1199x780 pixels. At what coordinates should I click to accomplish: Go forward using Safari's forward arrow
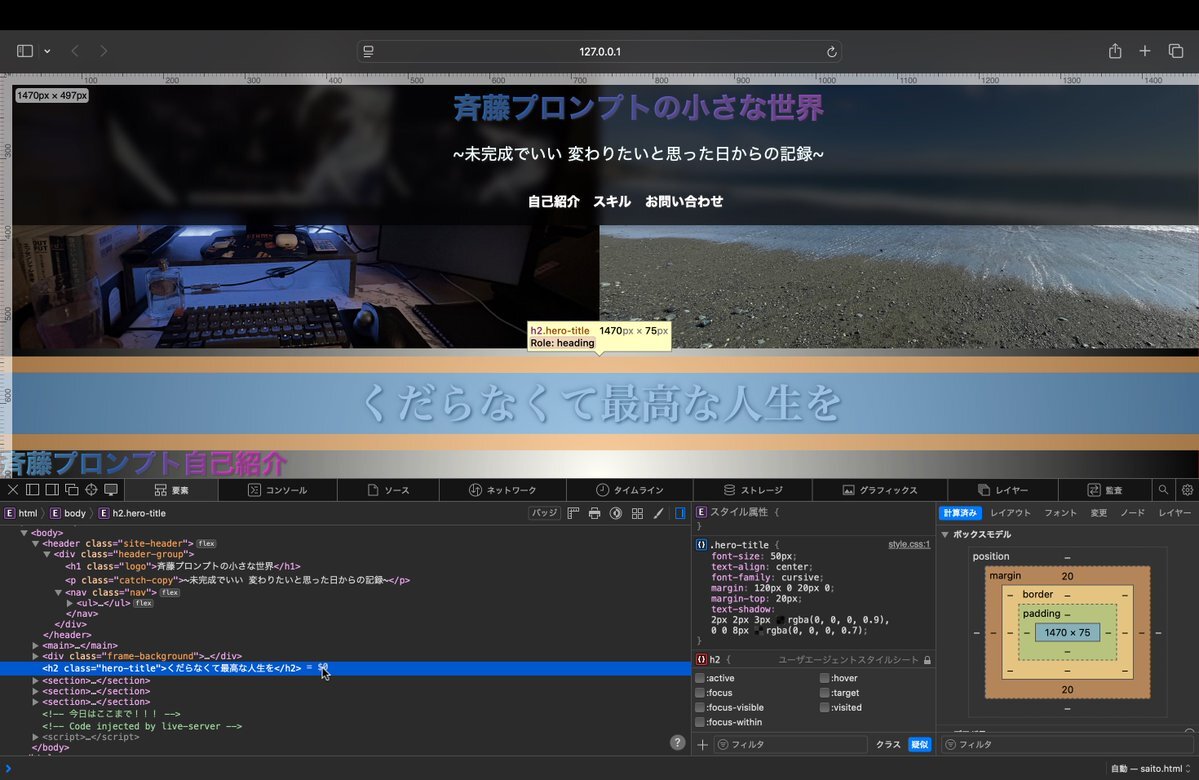click(x=103, y=51)
